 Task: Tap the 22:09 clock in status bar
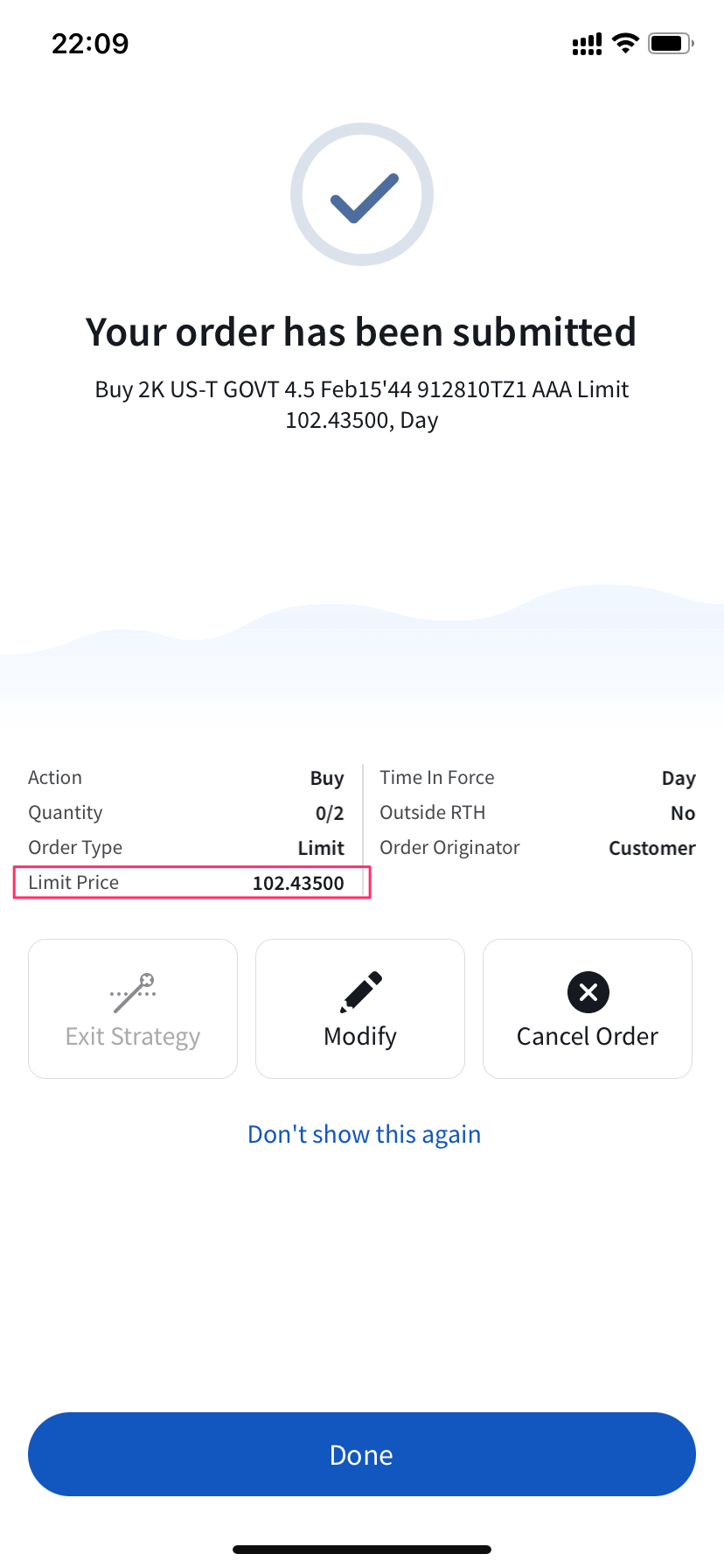coord(90,44)
